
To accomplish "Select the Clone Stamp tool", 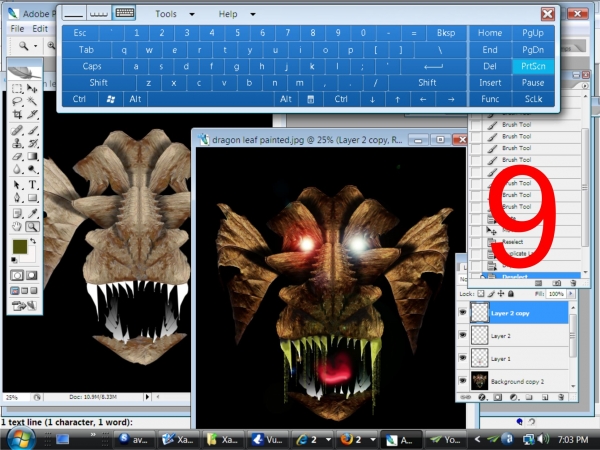I will tap(17, 143).
